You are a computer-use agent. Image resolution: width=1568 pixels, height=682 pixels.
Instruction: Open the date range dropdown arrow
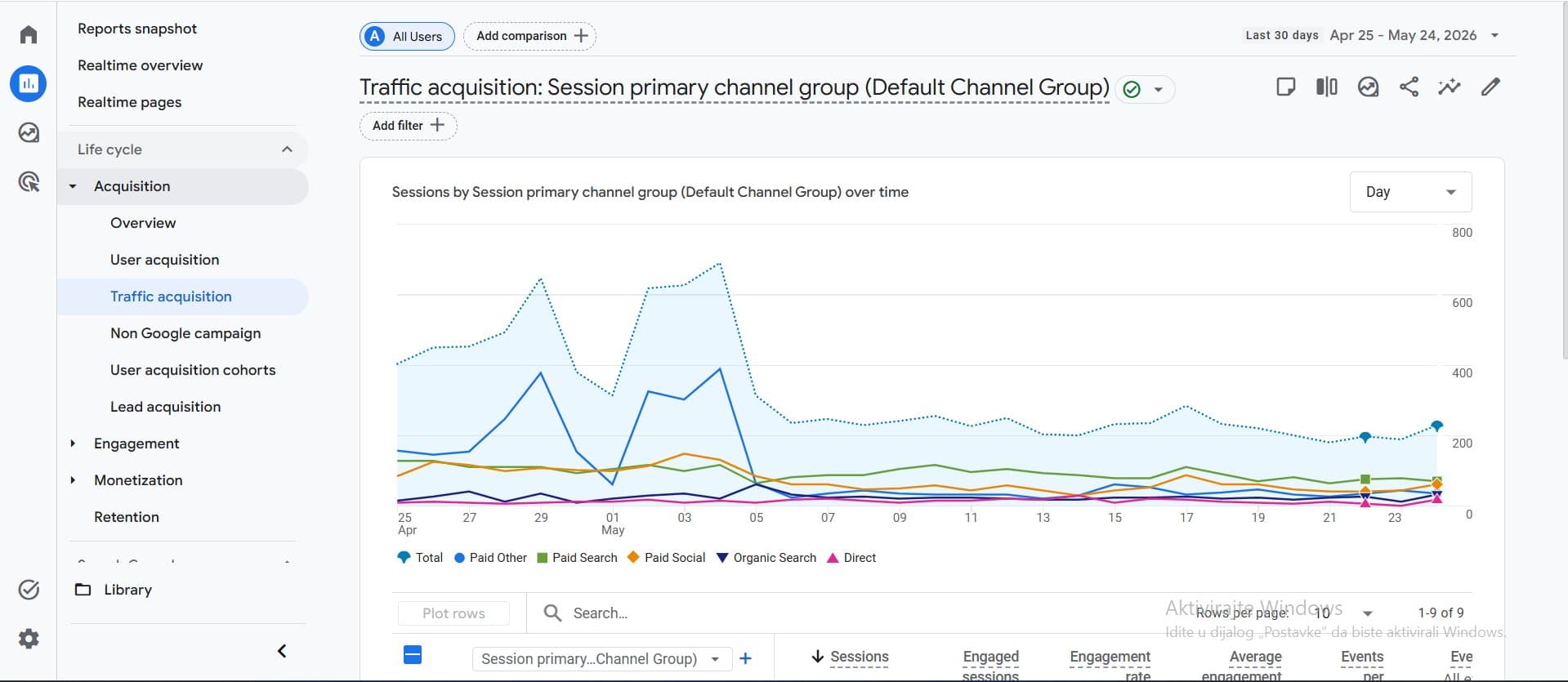point(1494,35)
